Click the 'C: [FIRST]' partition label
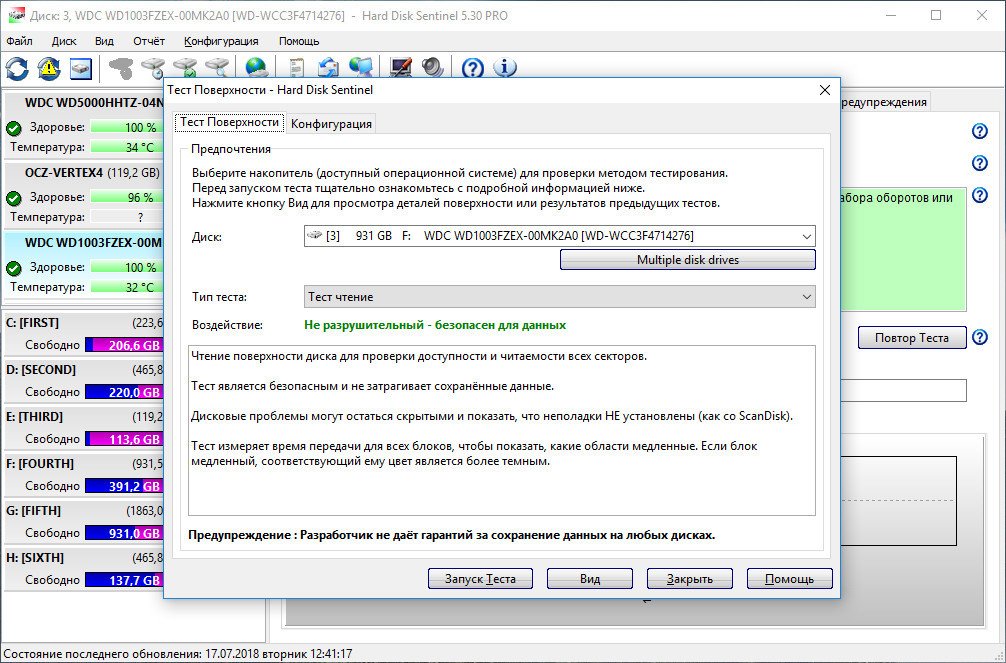This screenshot has width=1006, height=663. coord(32,323)
